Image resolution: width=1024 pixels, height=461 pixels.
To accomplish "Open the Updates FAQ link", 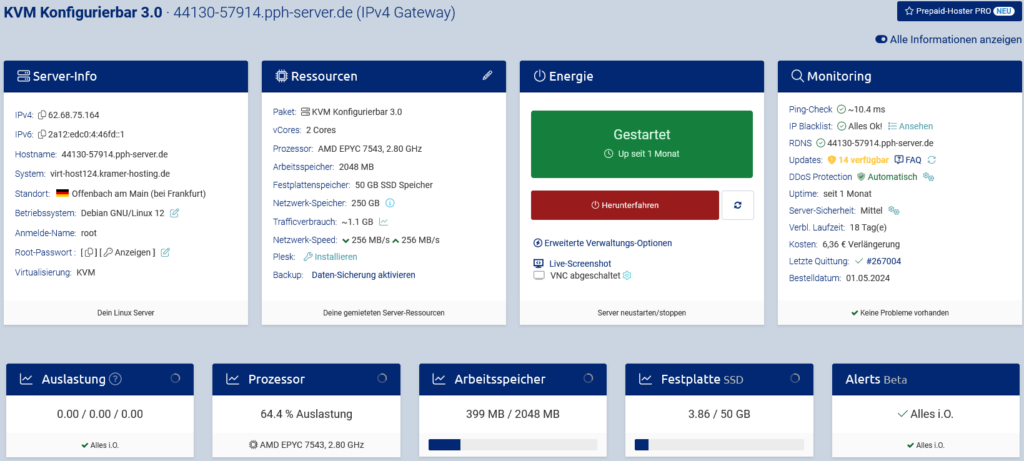I will click(x=908, y=159).
